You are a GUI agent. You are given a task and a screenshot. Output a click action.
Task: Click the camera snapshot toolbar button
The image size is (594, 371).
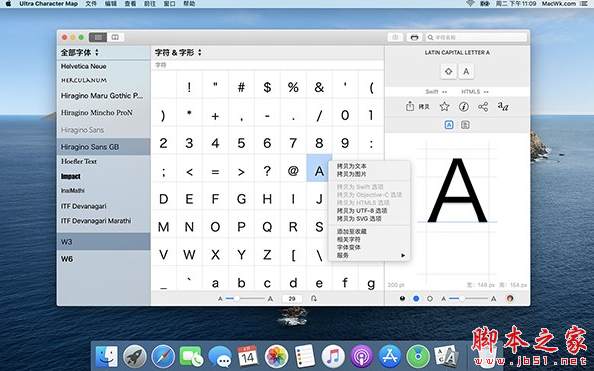395,37
